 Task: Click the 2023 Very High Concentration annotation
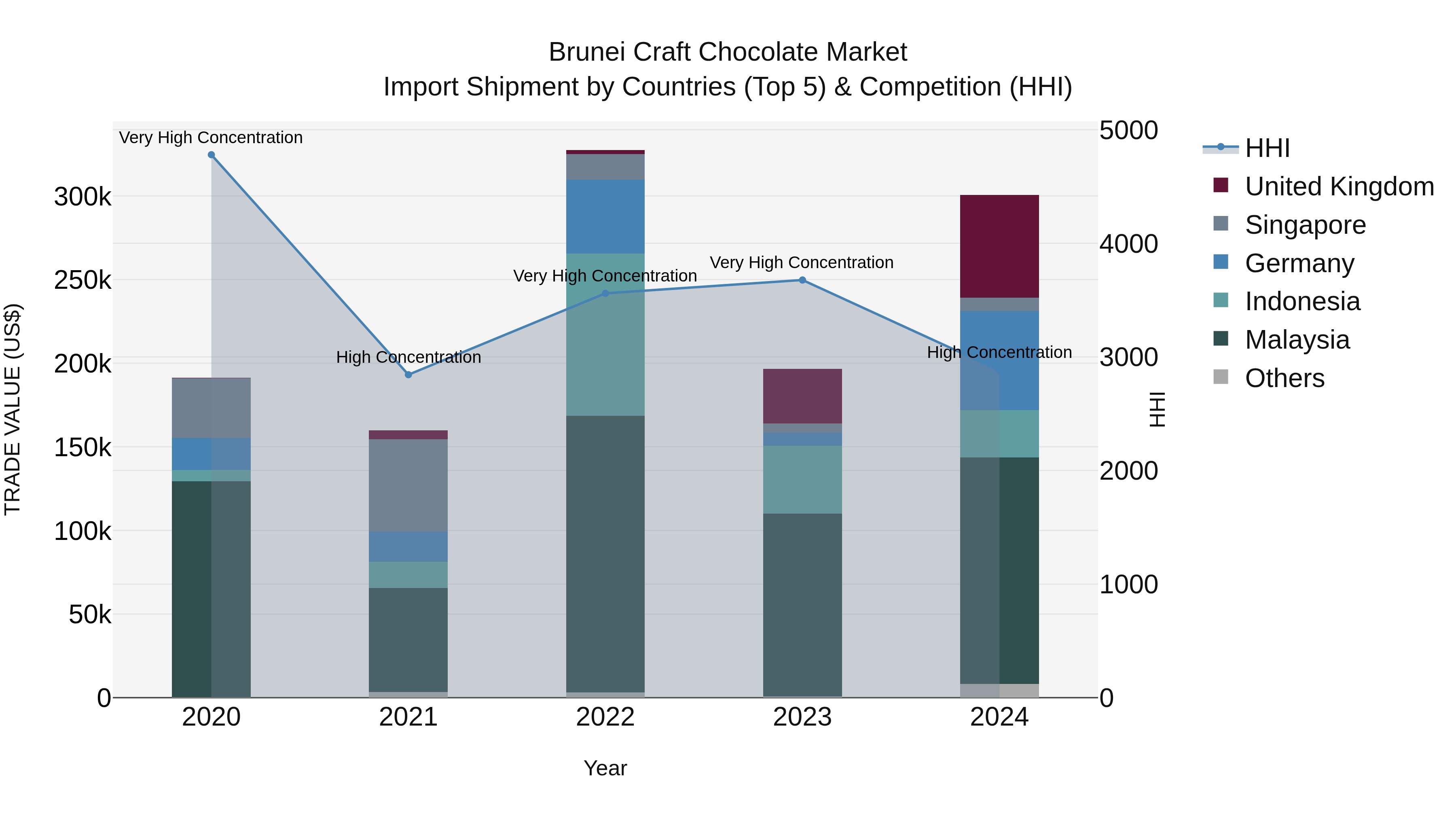[x=802, y=262]
